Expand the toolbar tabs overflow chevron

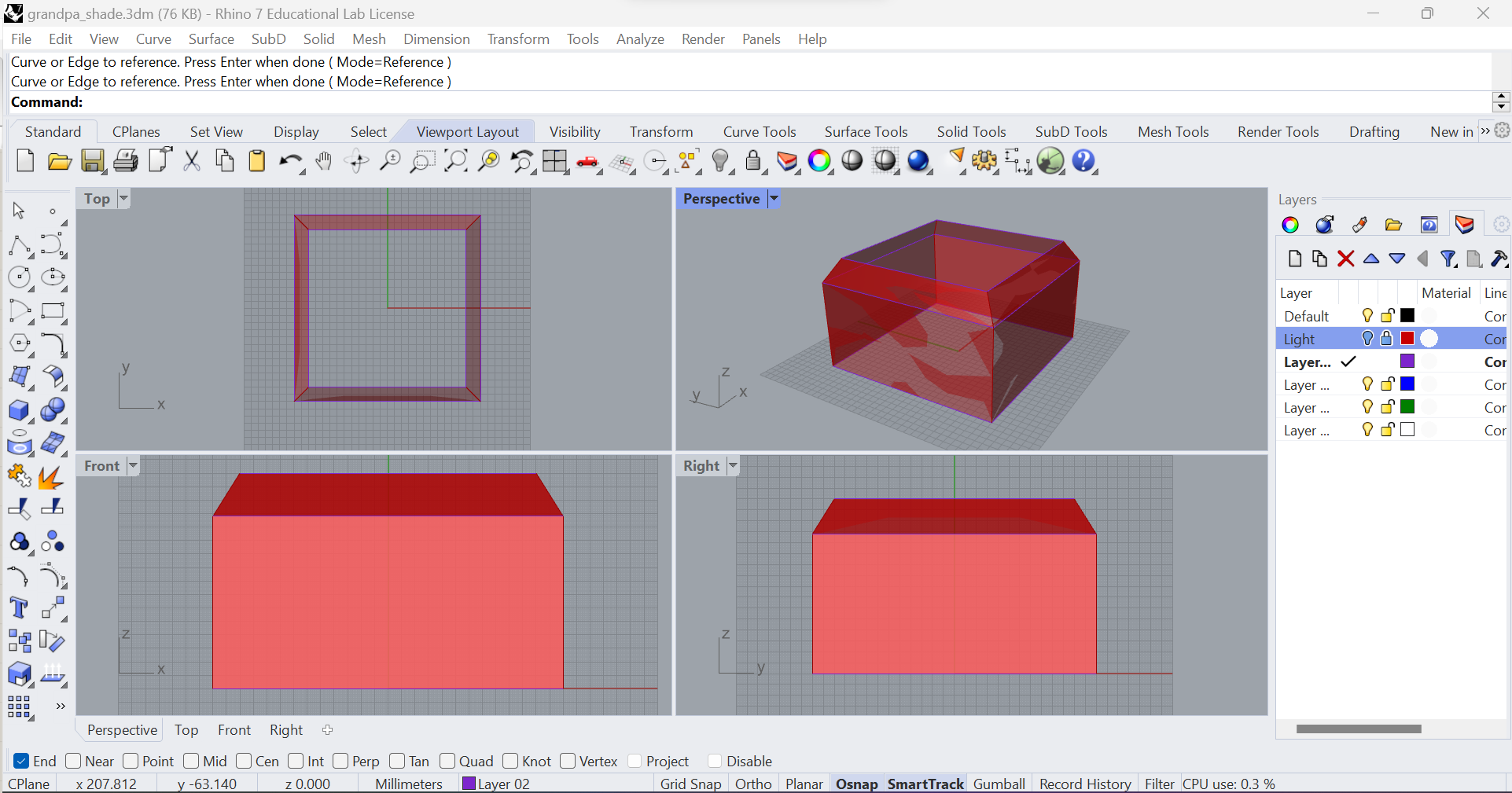pyautogui.click(x=1485, y=131)
